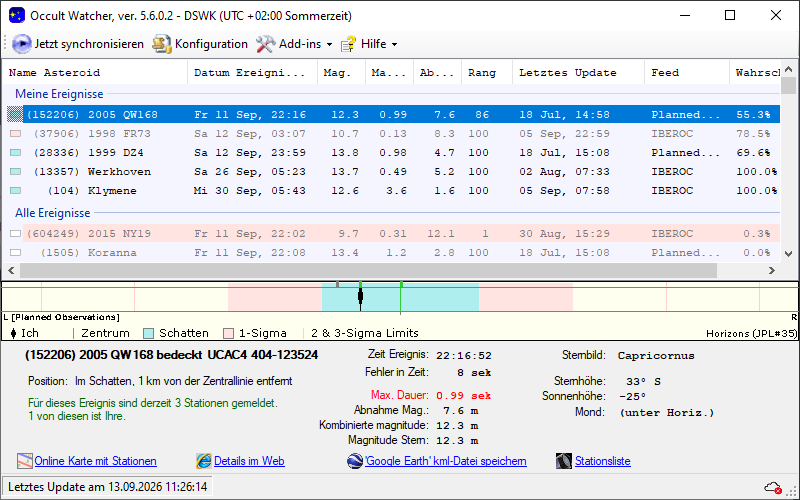Sort by Letztes Update column header
This screenshot has width=800, height=500.
(x=579, y=72)
